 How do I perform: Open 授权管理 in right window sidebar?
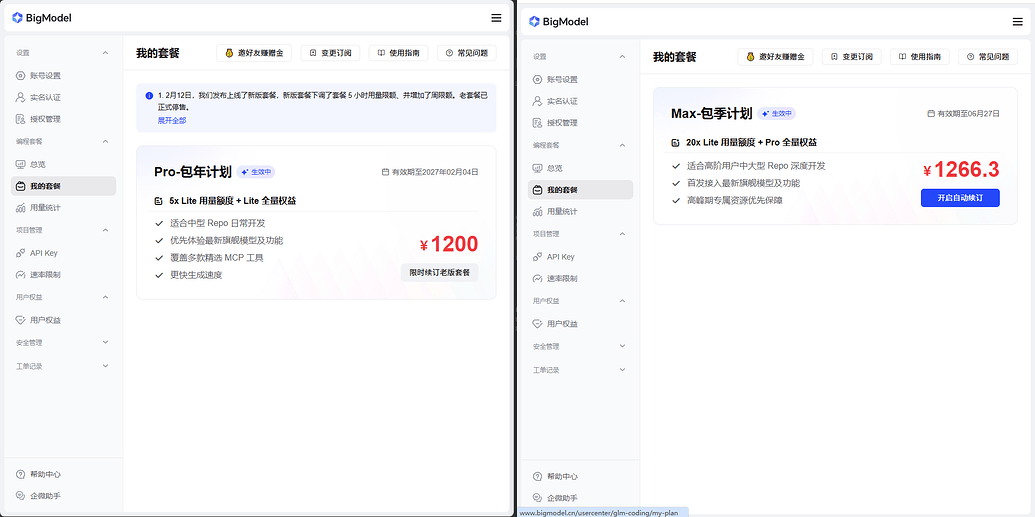coord(580,123)
